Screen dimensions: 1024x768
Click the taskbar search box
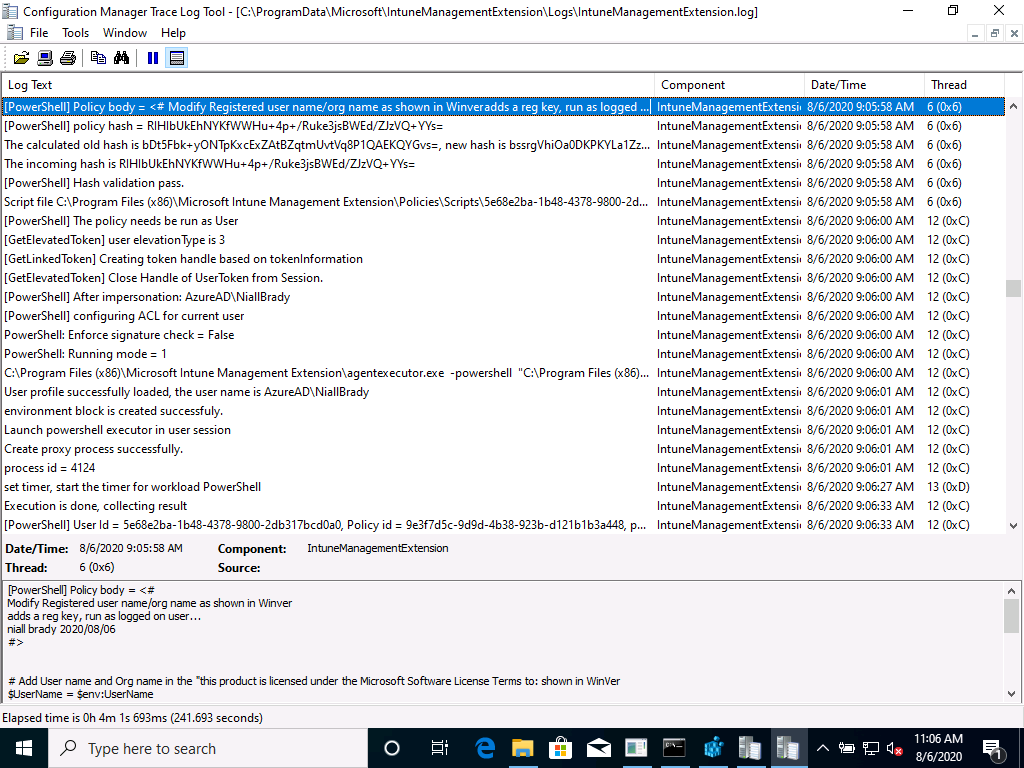(x=208, y=748)
